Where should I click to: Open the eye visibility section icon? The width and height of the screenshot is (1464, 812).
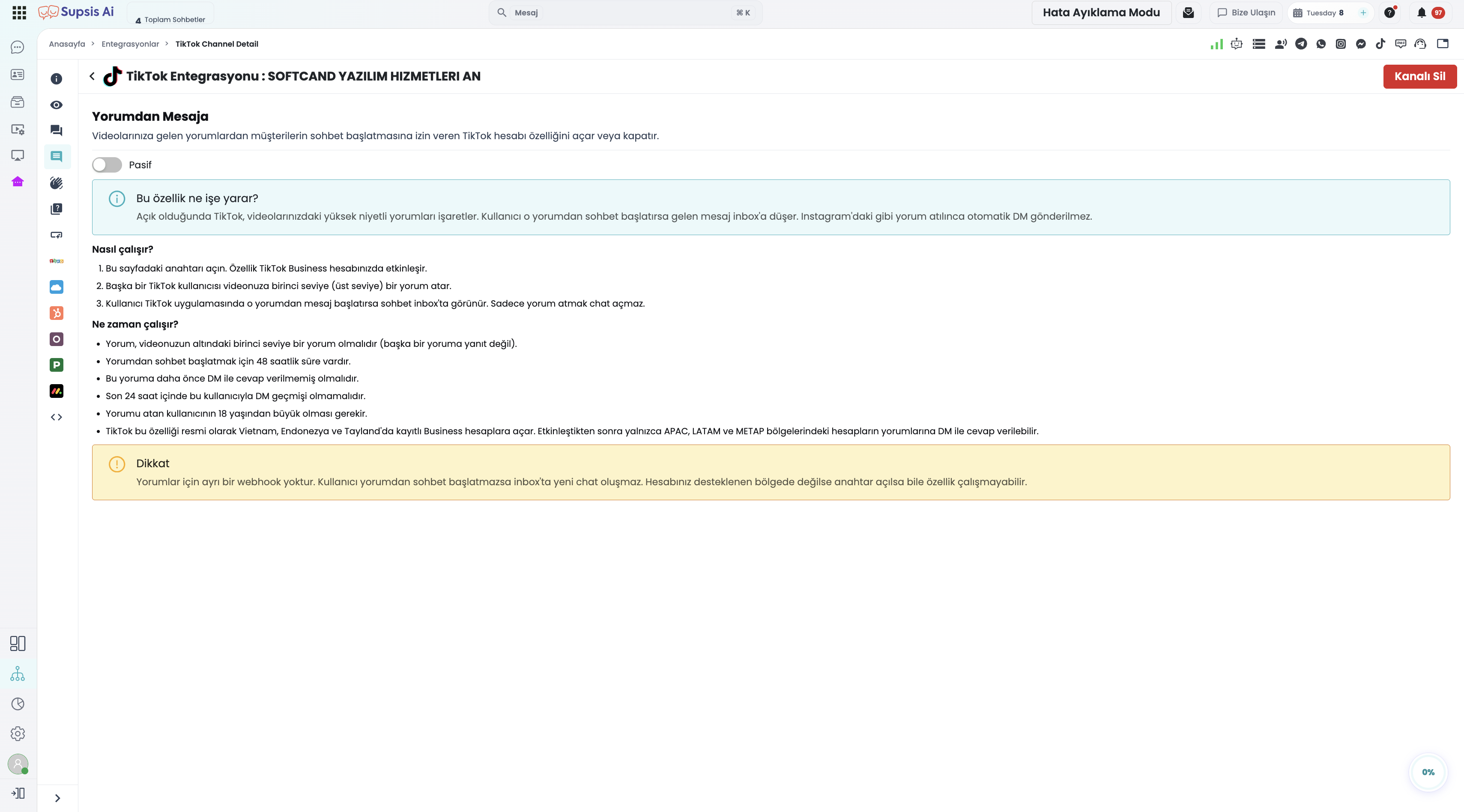pos(56,105)
